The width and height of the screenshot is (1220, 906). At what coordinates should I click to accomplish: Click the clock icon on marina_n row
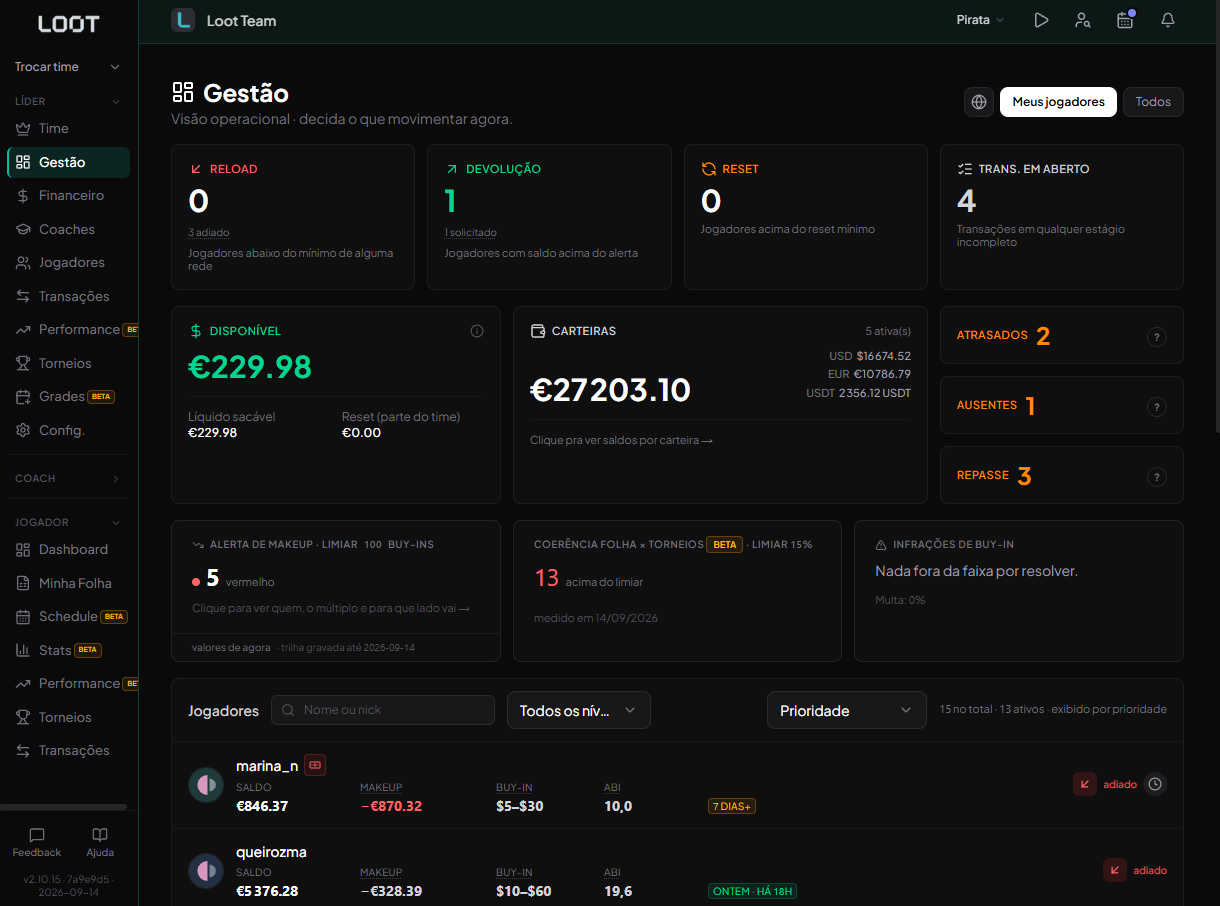1155,784
